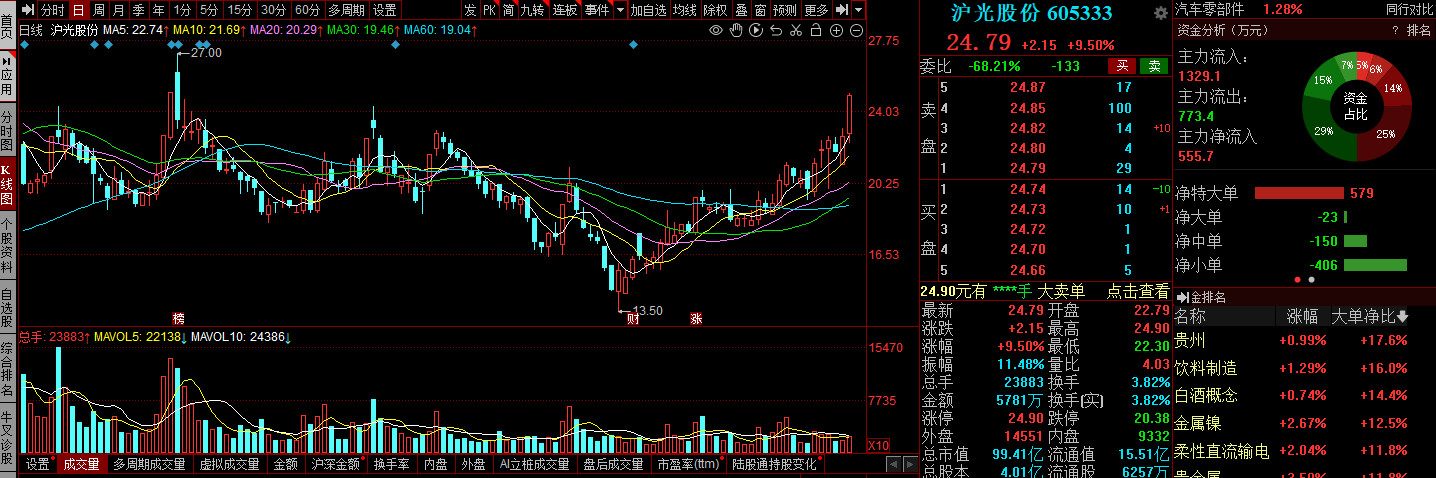1436x478 pixels.
Task: Click the red 买 buy button
Action: [x=1121, y=66]
